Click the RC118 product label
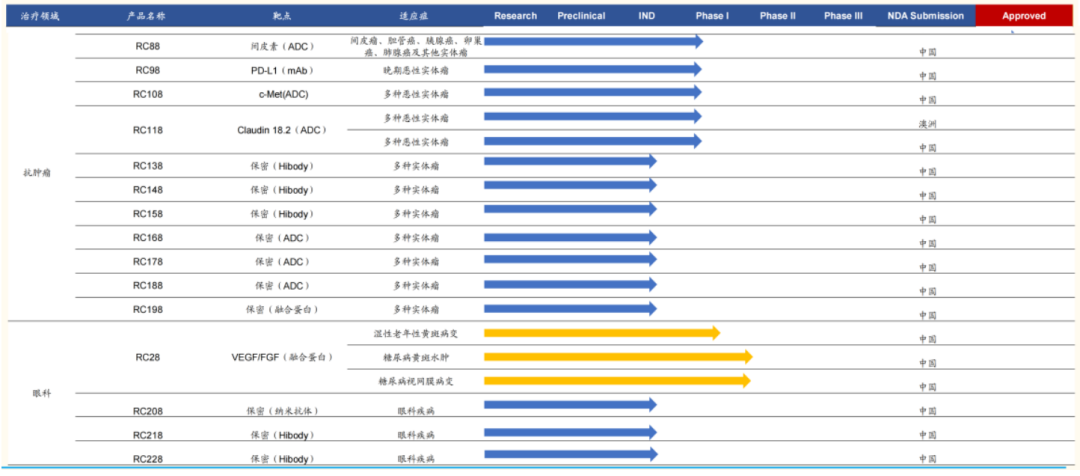This screenshot has height=476, width=1080. 148,130
